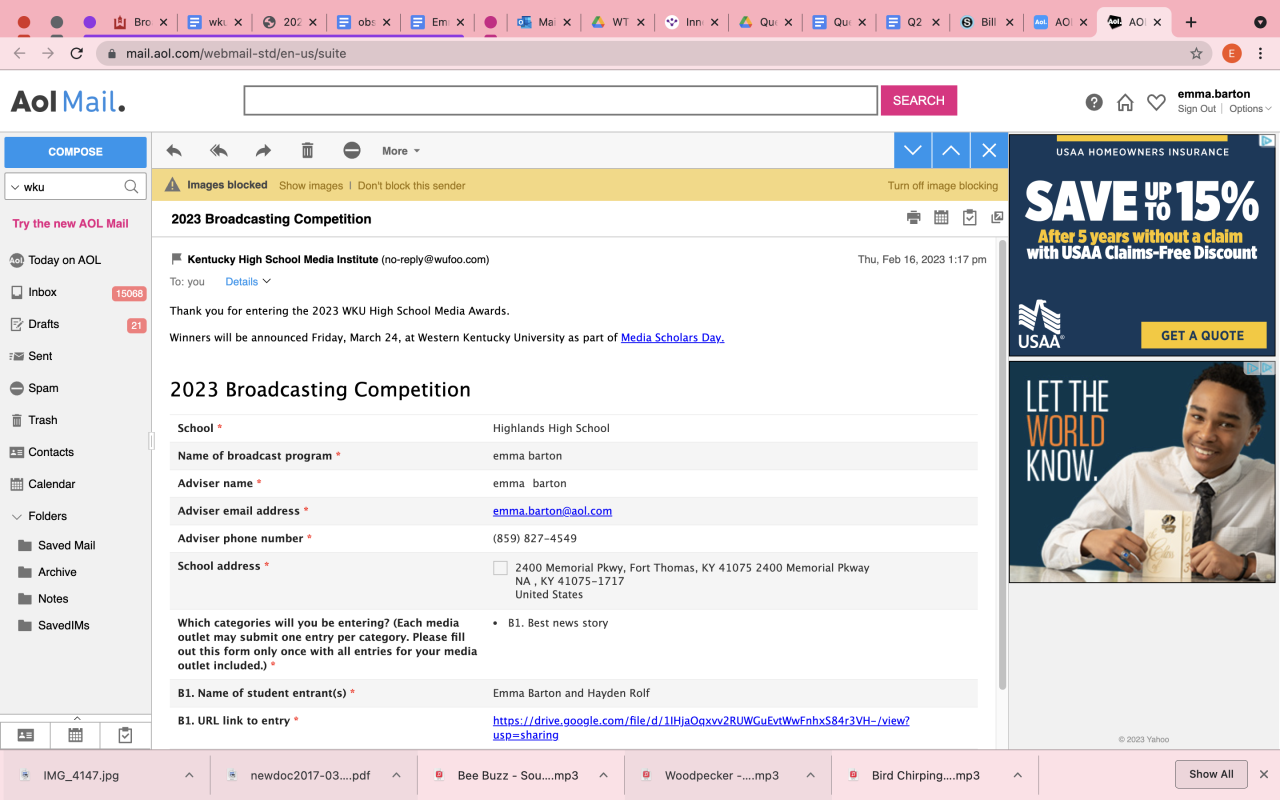
Task: Reload the page in the browser
Action: pyautogui.click(x=75, y=53)
